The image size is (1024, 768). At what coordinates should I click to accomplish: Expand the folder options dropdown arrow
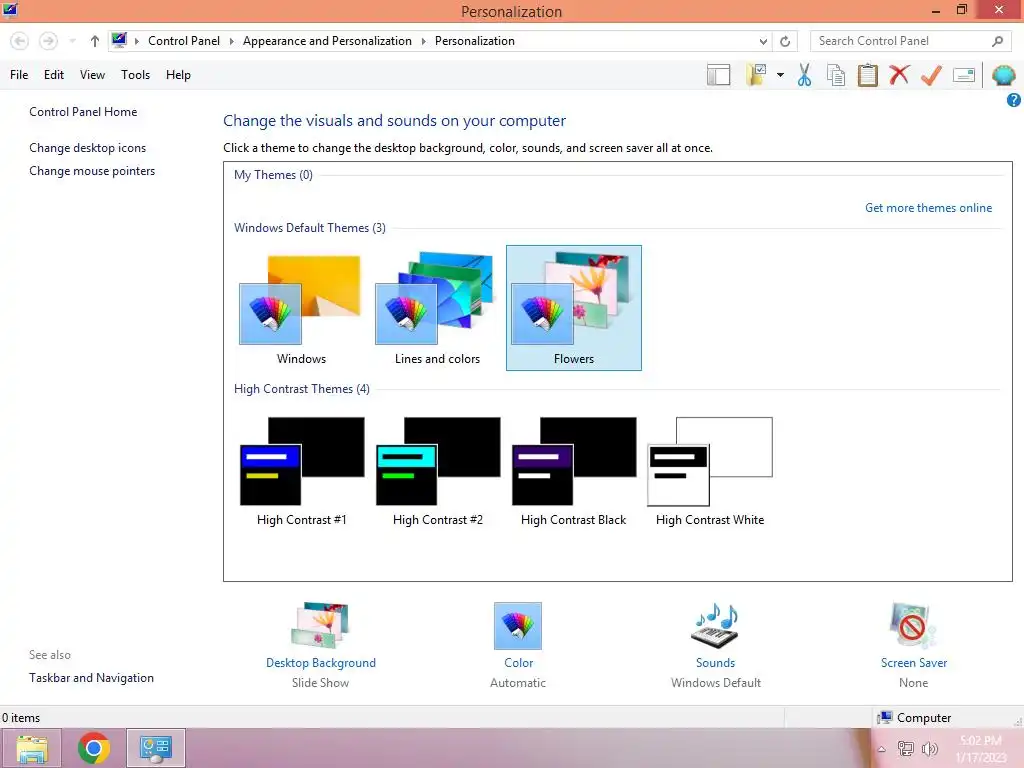coord(780,75)
